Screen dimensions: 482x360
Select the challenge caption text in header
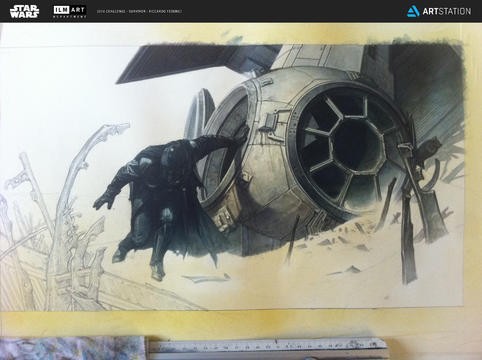[x=139, y=11]
